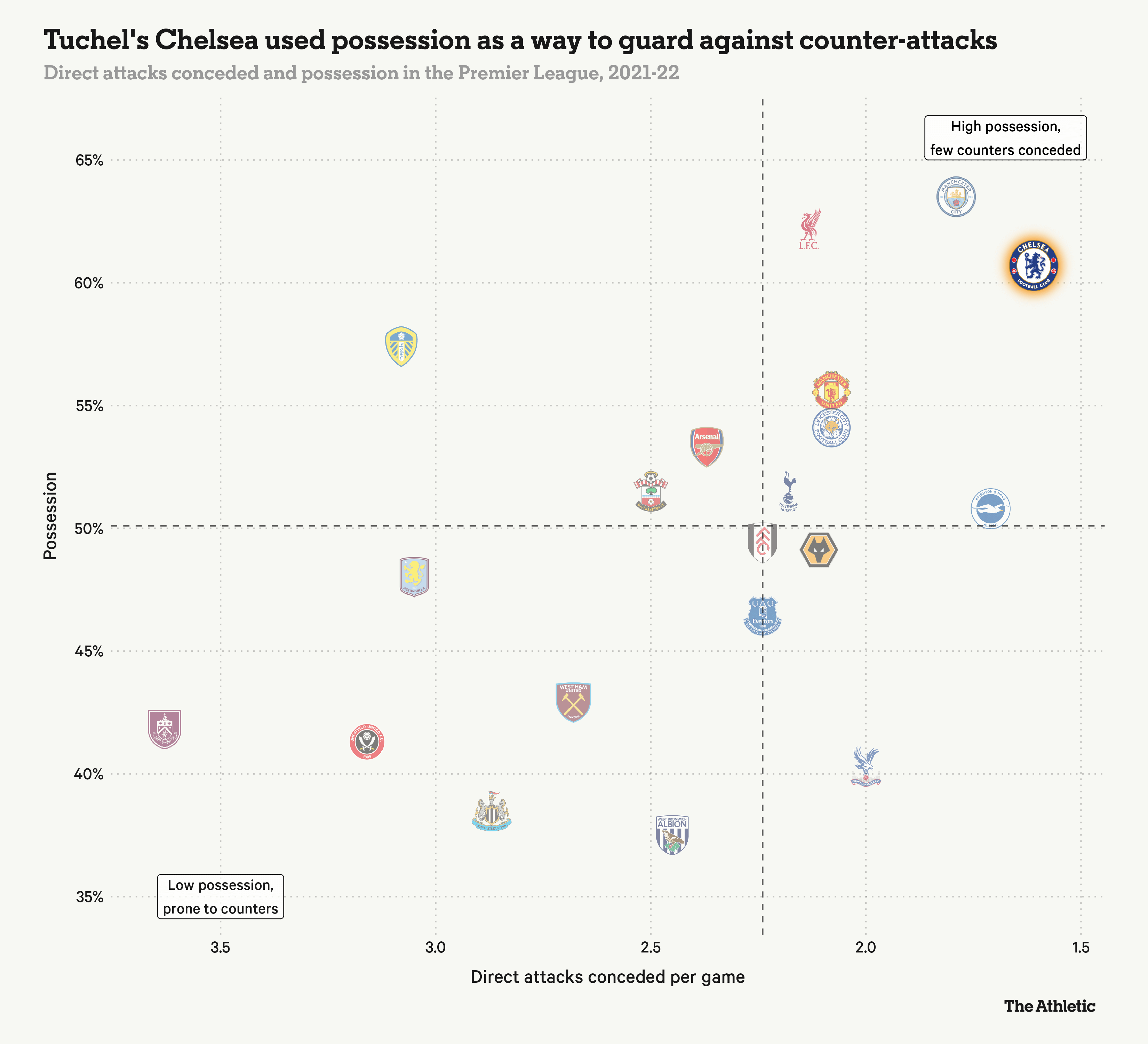Select the Brighton seagull badge

990,509
